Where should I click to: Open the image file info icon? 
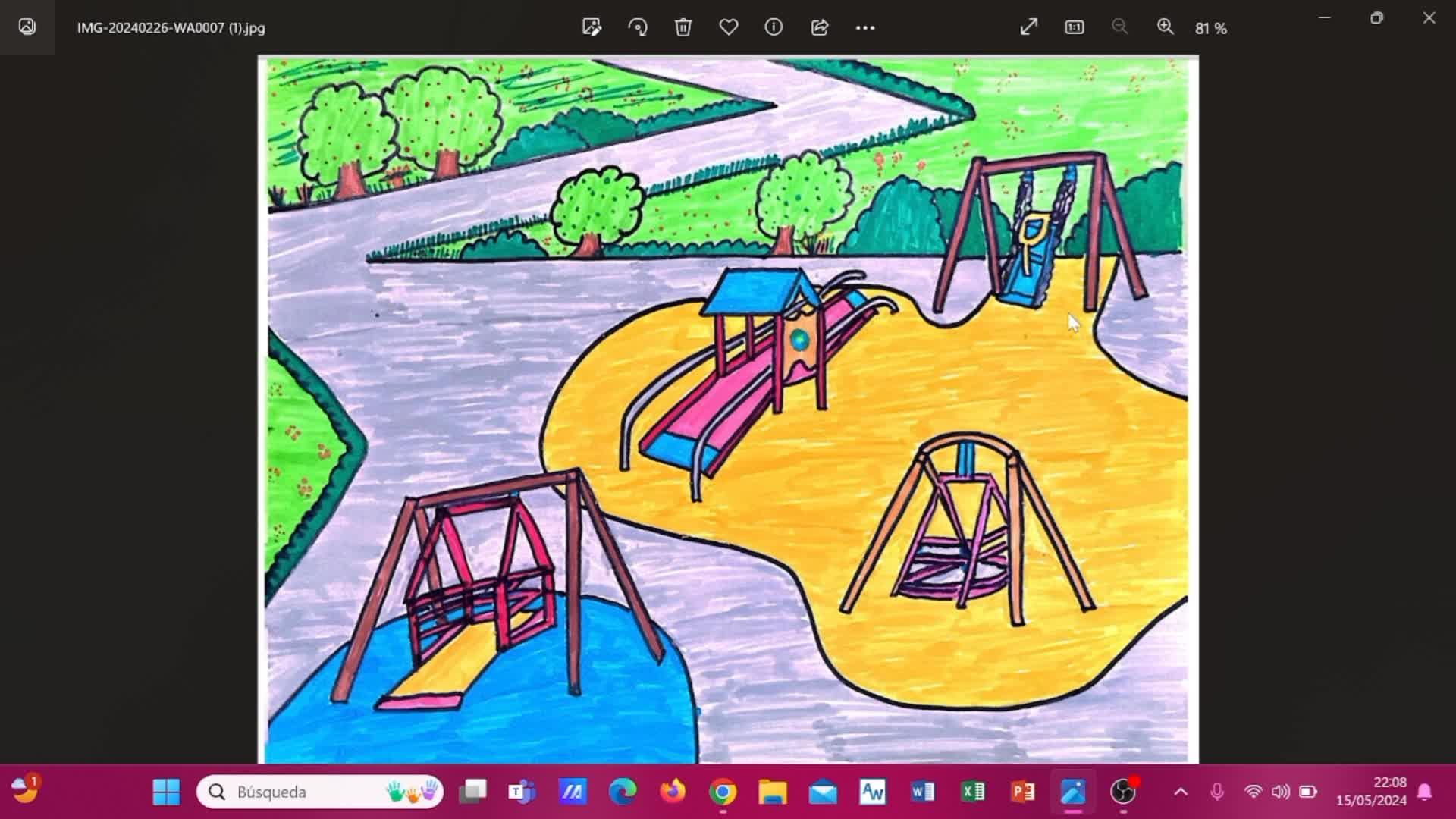tap(773, 27)
